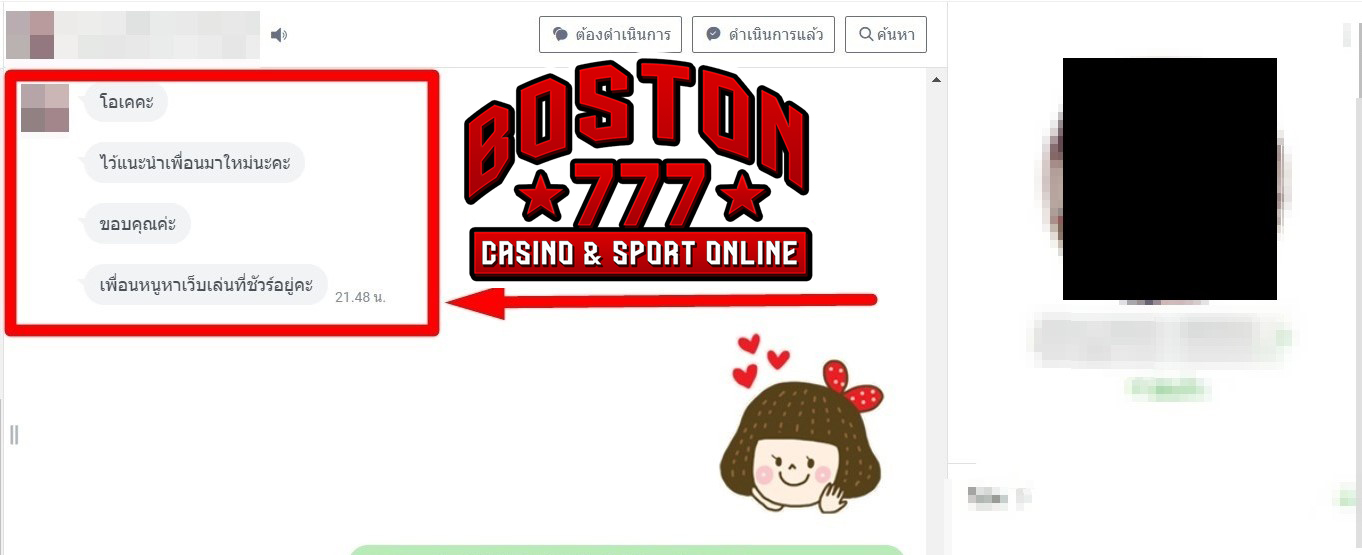Viewport: 1362px width, 555px height.
Task: Mute the chat with the speaker icon
Action: [279, 35]
